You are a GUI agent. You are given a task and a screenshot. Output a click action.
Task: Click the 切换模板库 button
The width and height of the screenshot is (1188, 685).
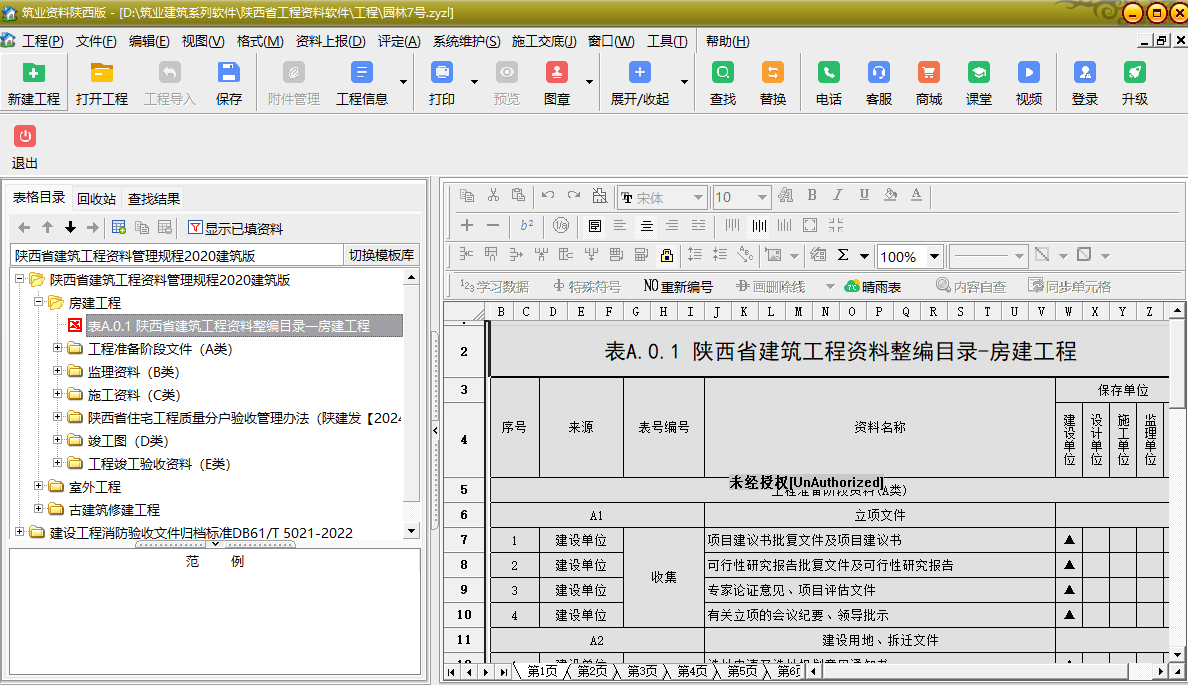(x=381, y=255)
